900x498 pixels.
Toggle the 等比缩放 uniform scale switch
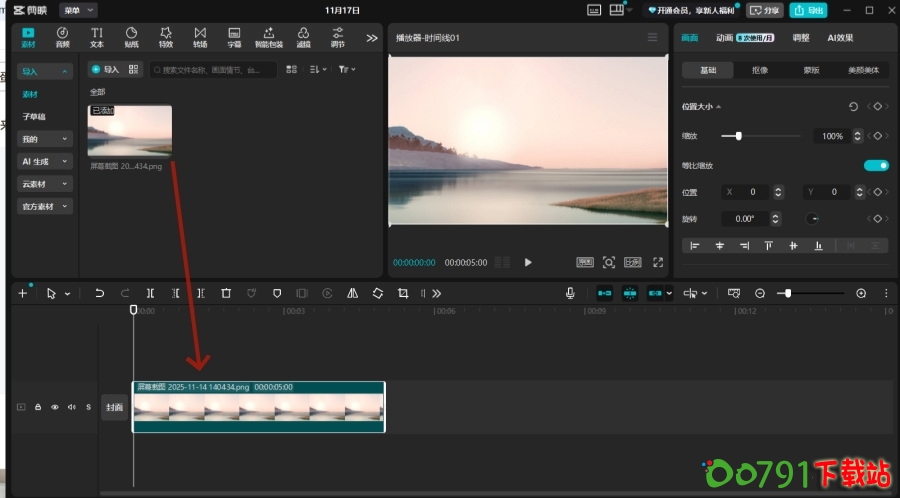point(876,165)
